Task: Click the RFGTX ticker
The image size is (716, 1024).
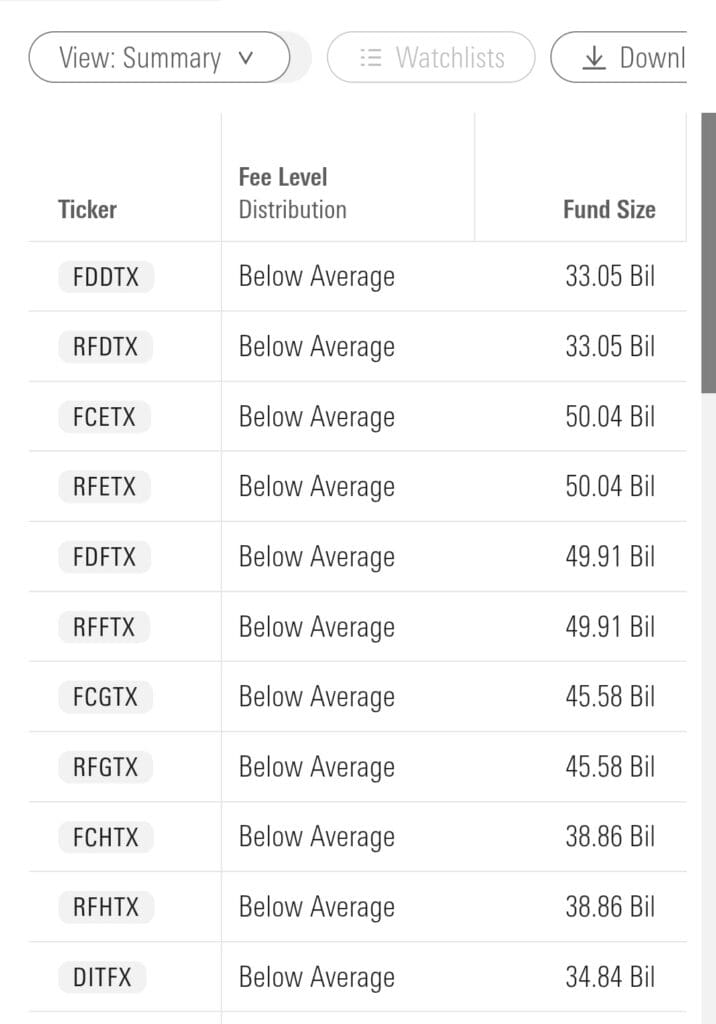Action: (x=105, y=767)
